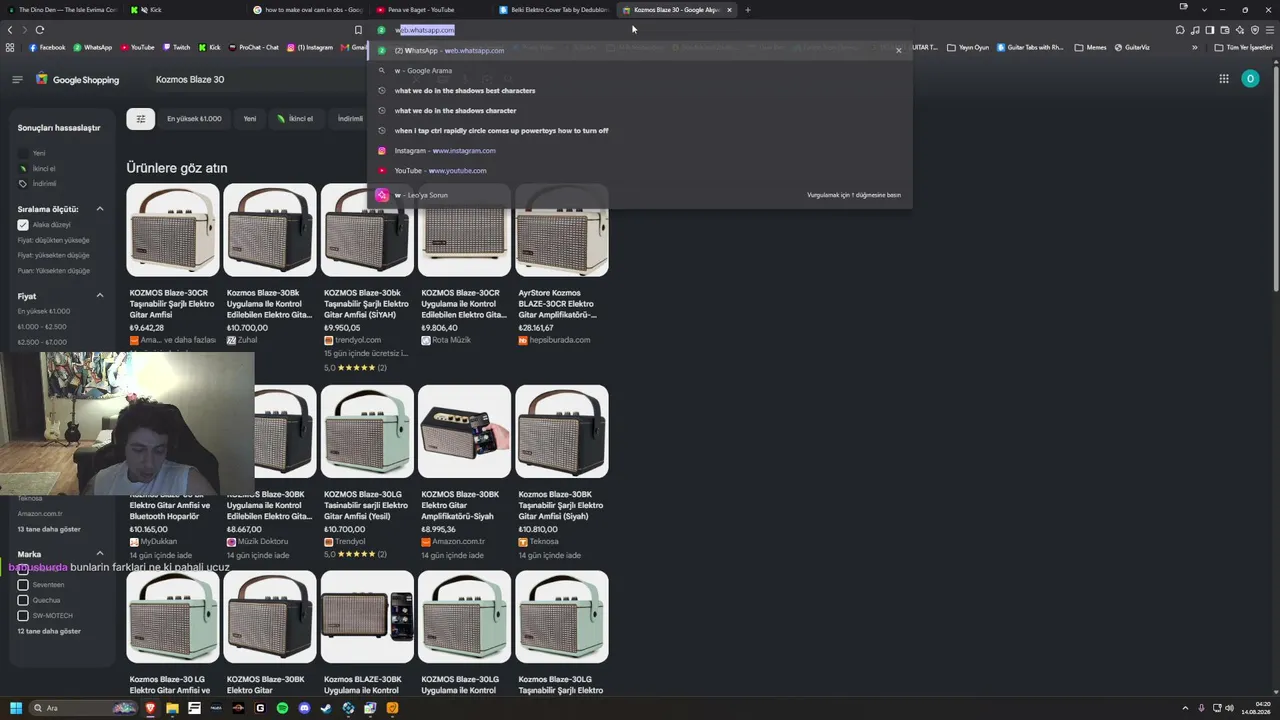The width and height of the screenshot is (1280, 720).
Task: Collapse the Fiyat filter section
Action: [x=100, y=296]
